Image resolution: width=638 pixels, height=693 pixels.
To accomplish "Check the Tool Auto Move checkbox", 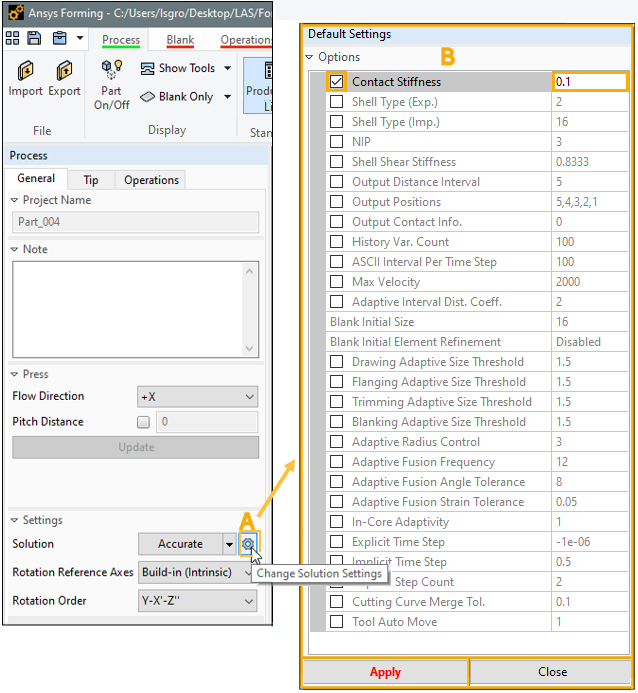I will tap(336, 621).
